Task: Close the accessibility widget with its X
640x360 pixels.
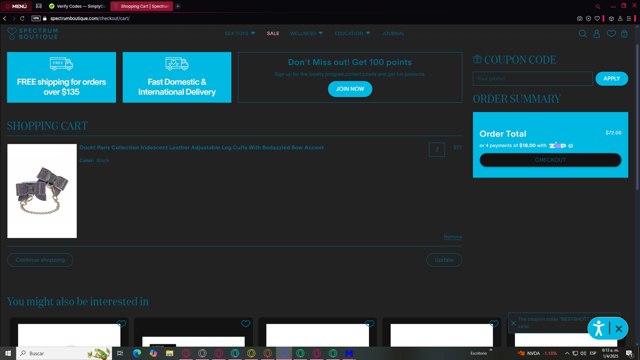Action: tap(619, 329)
